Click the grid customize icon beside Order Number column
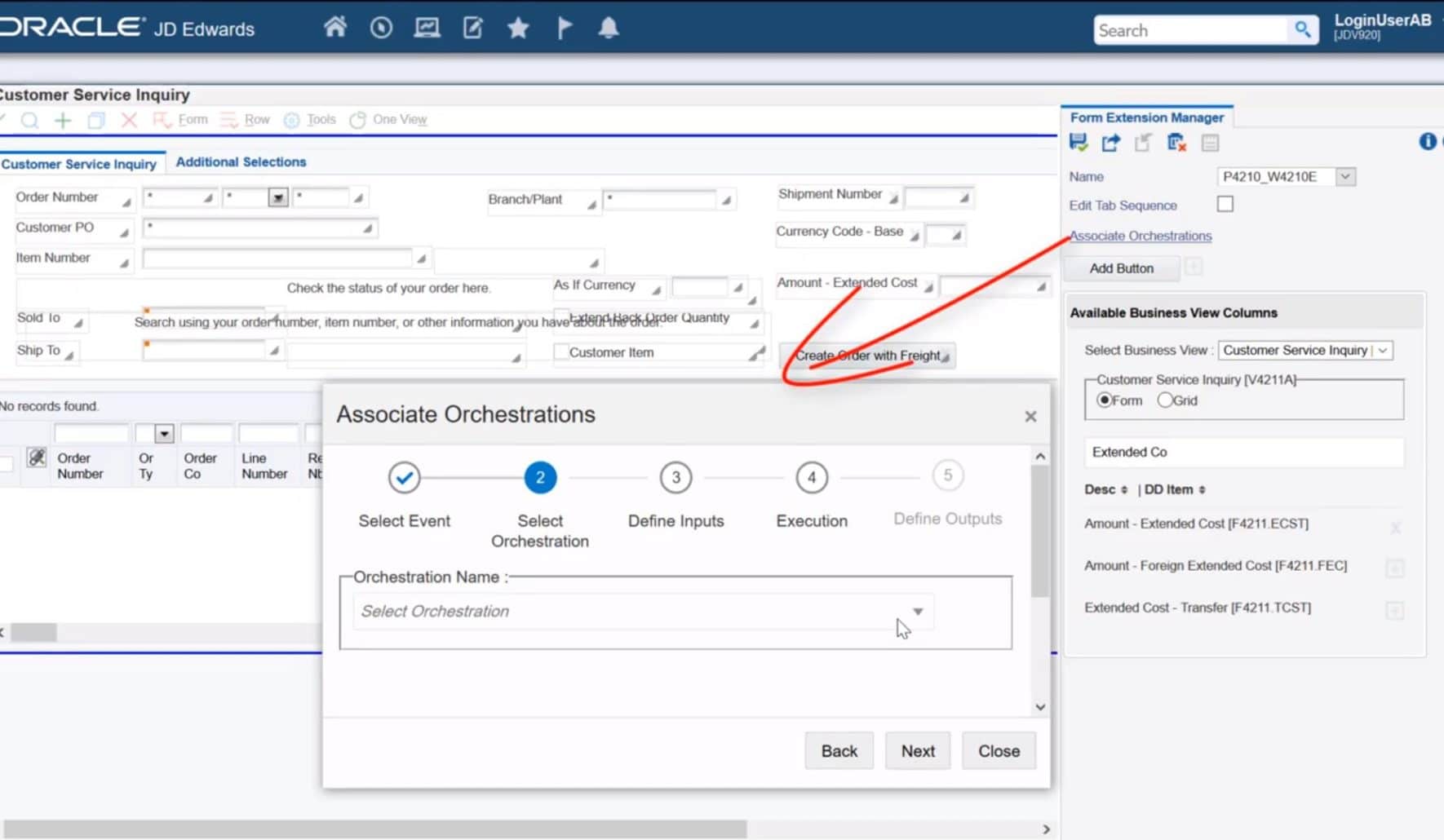Image resolution: width=1444 pixels, height=840 pixels. pyautogui.click(x=37, y=458)
